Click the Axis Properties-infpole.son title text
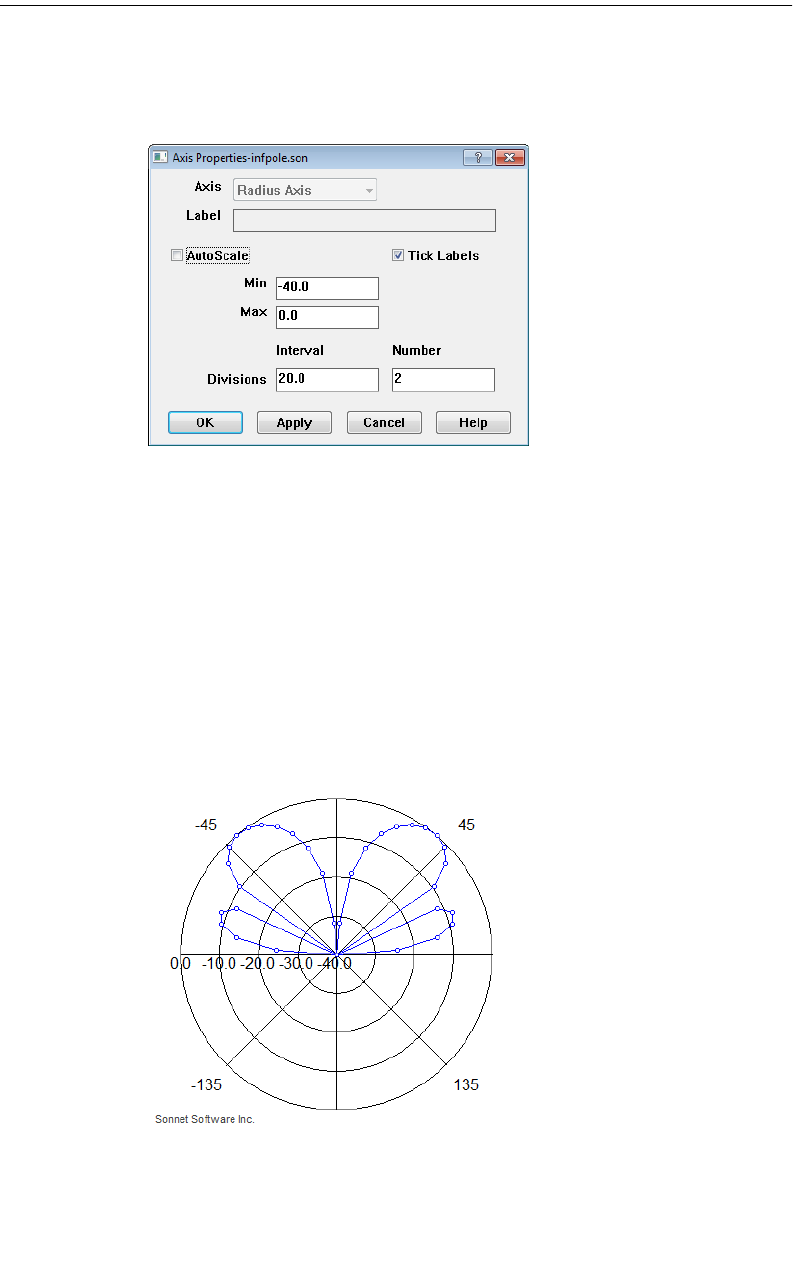 tap(240, 158)
